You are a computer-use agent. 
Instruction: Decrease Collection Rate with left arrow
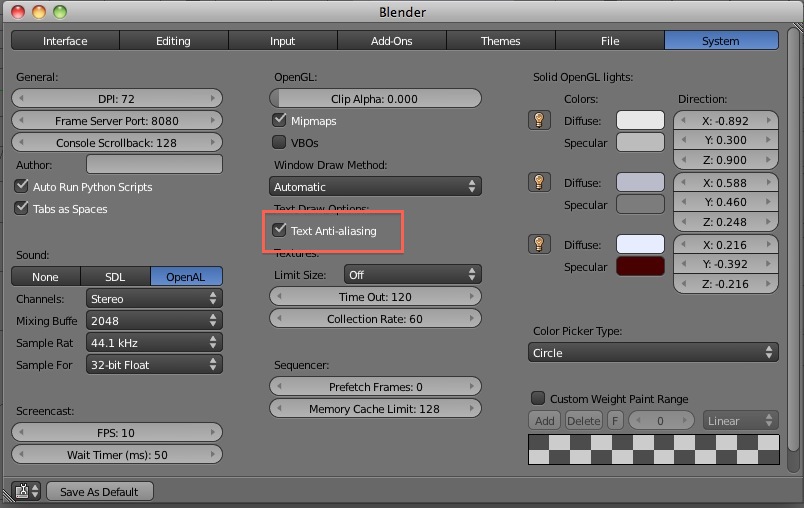click(279, 318)
